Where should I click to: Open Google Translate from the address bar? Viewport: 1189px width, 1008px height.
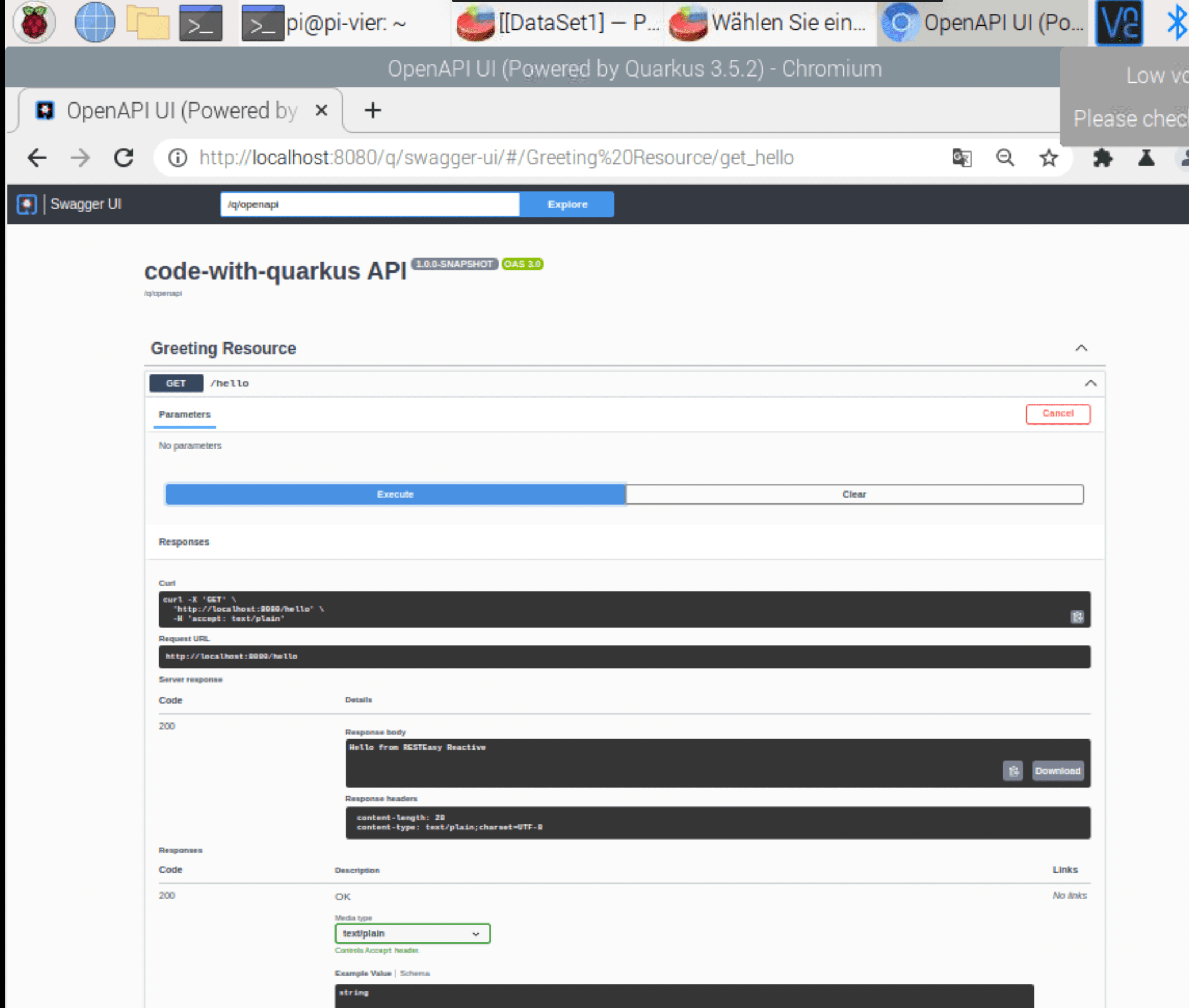point(962,158)
